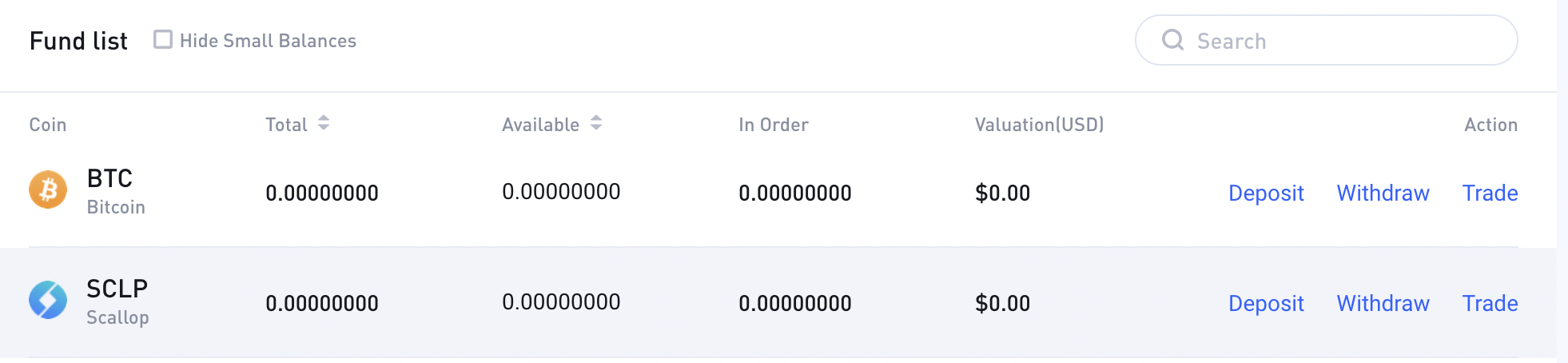Click the Available column header
1568x363 pixels.
click(x=540, y=125)
